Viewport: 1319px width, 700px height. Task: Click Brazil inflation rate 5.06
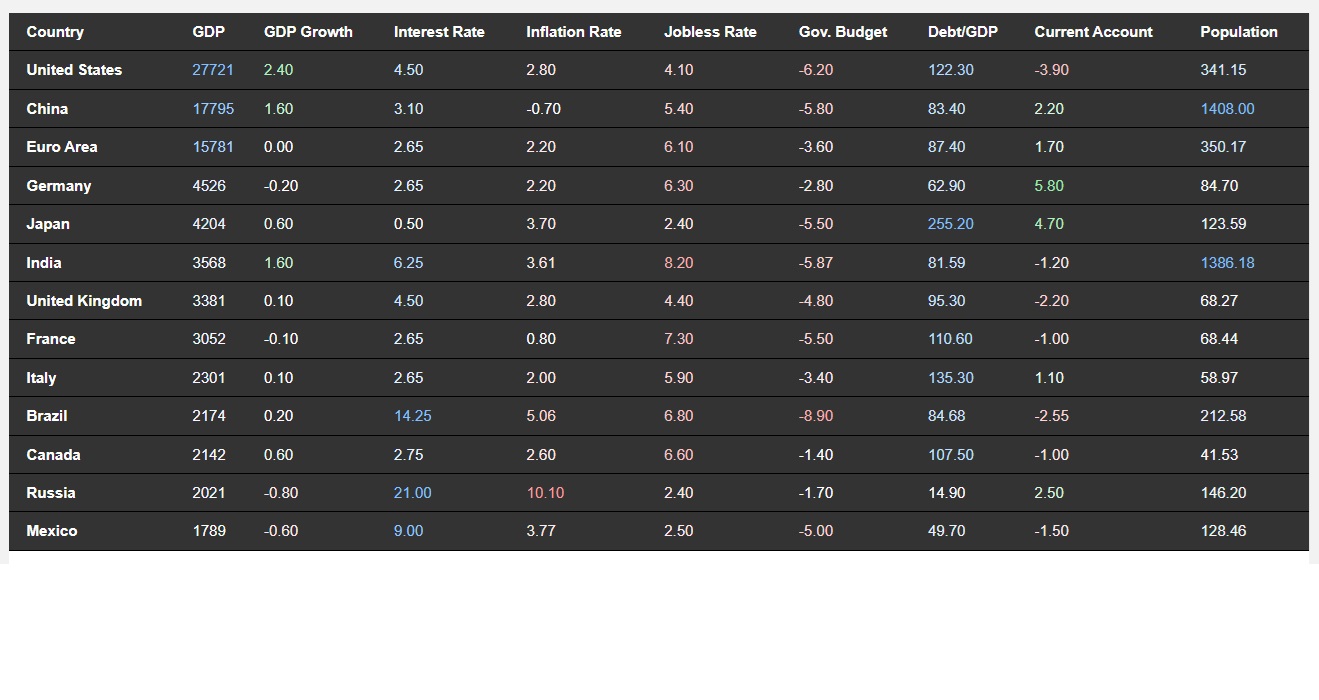pyautogui.click(x=541, y=416)
